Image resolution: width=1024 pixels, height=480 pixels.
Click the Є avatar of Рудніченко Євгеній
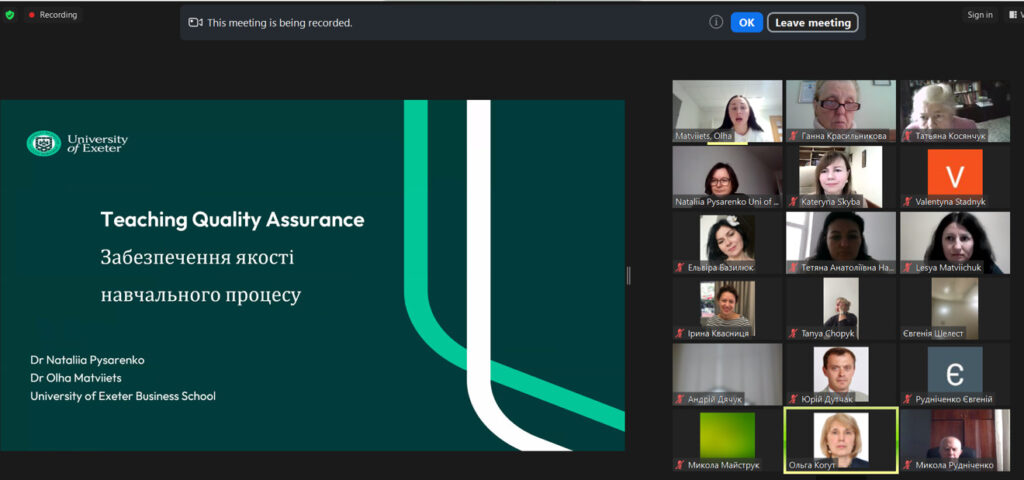point(954,370)
